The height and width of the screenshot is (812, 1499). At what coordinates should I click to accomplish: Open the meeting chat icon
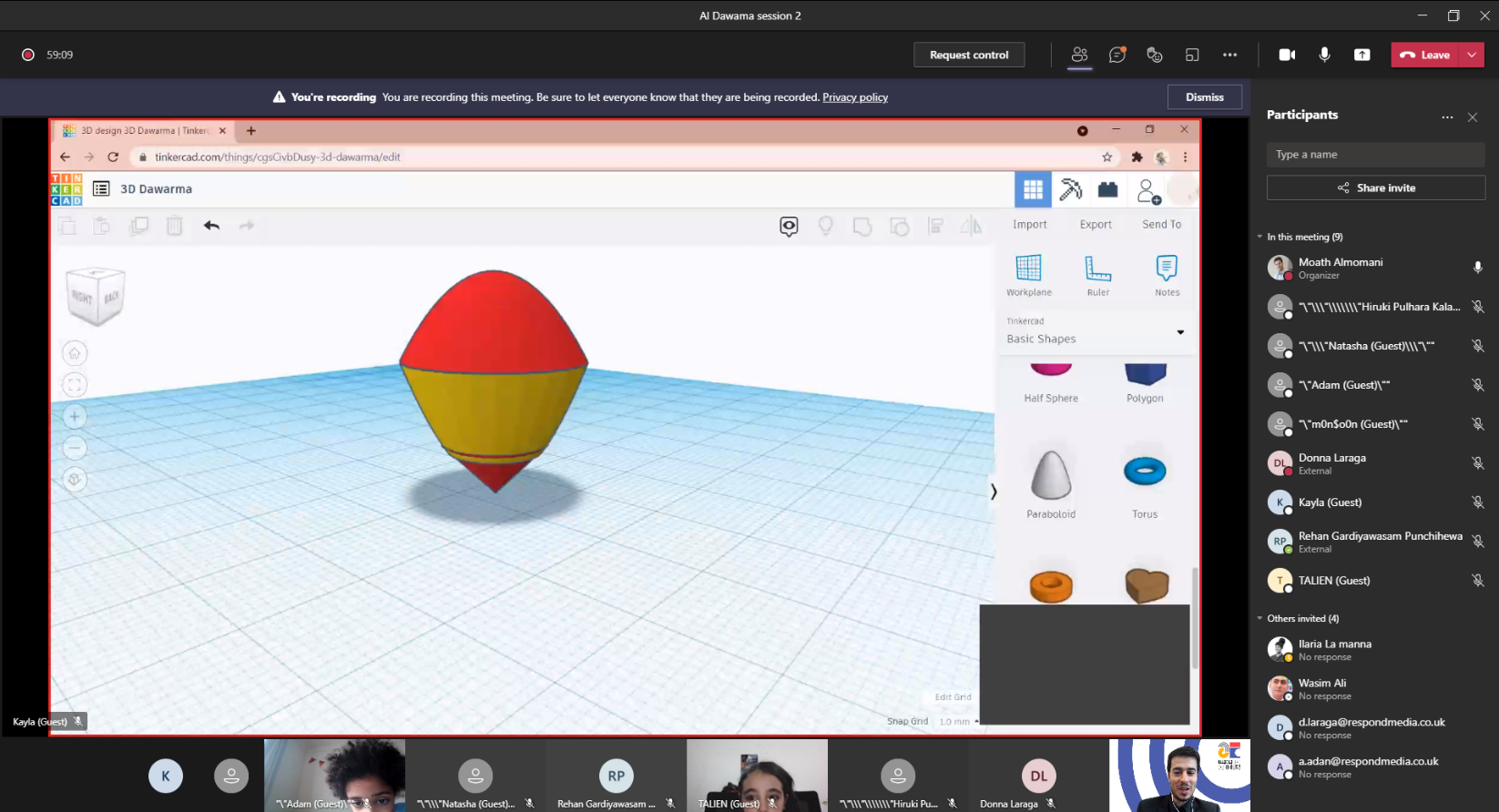[x=1117, y=55]
